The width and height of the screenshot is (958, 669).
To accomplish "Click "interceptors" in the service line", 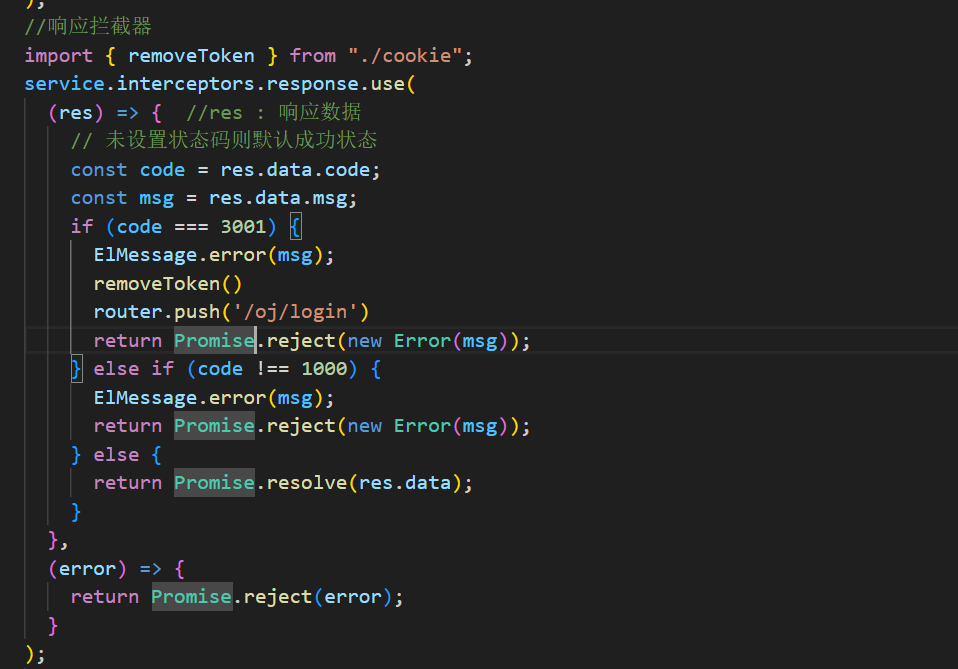I will 186,84.
